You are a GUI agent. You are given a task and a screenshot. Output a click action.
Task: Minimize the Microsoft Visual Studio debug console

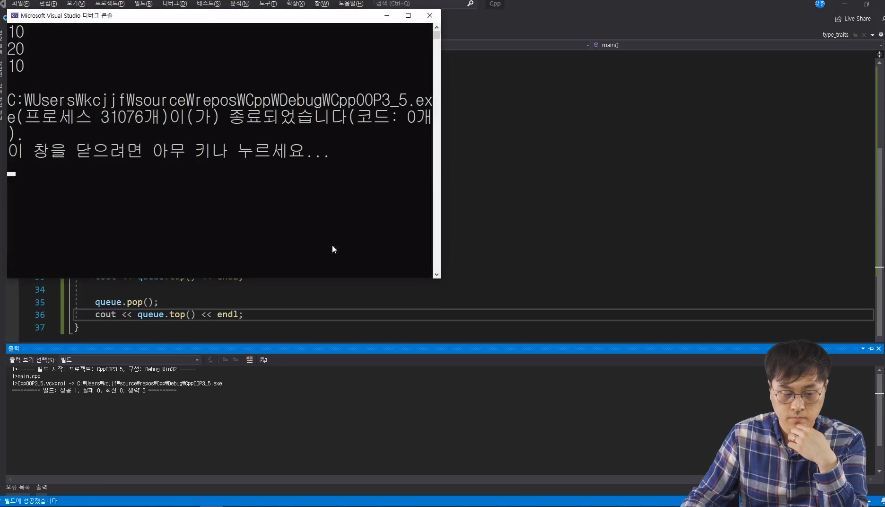pyautogui.click(x=387, y=15)
